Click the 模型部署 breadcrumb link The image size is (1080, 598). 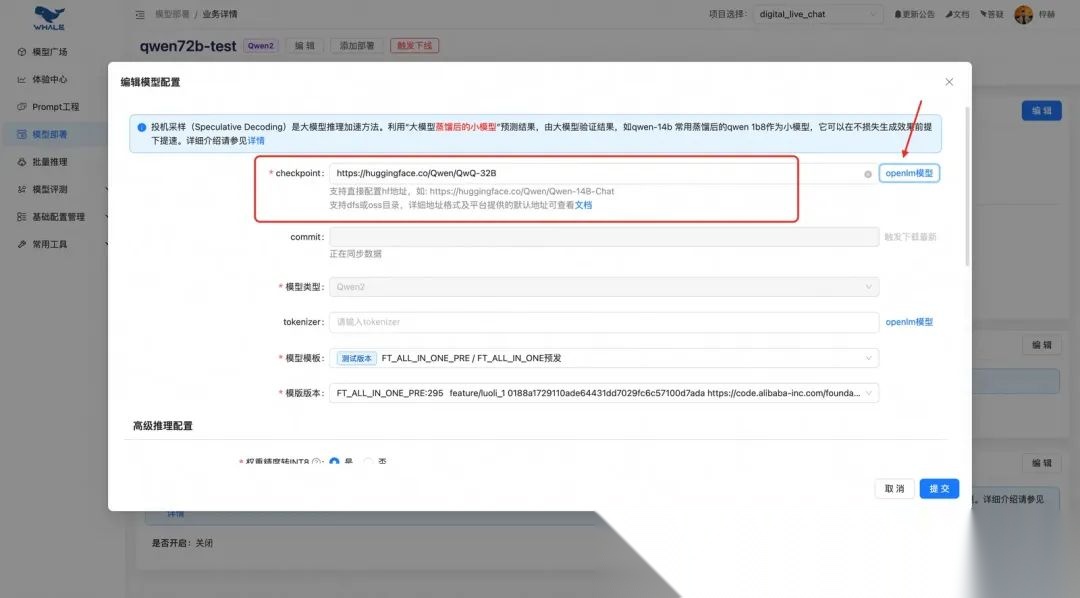click(x=172, y=14)
